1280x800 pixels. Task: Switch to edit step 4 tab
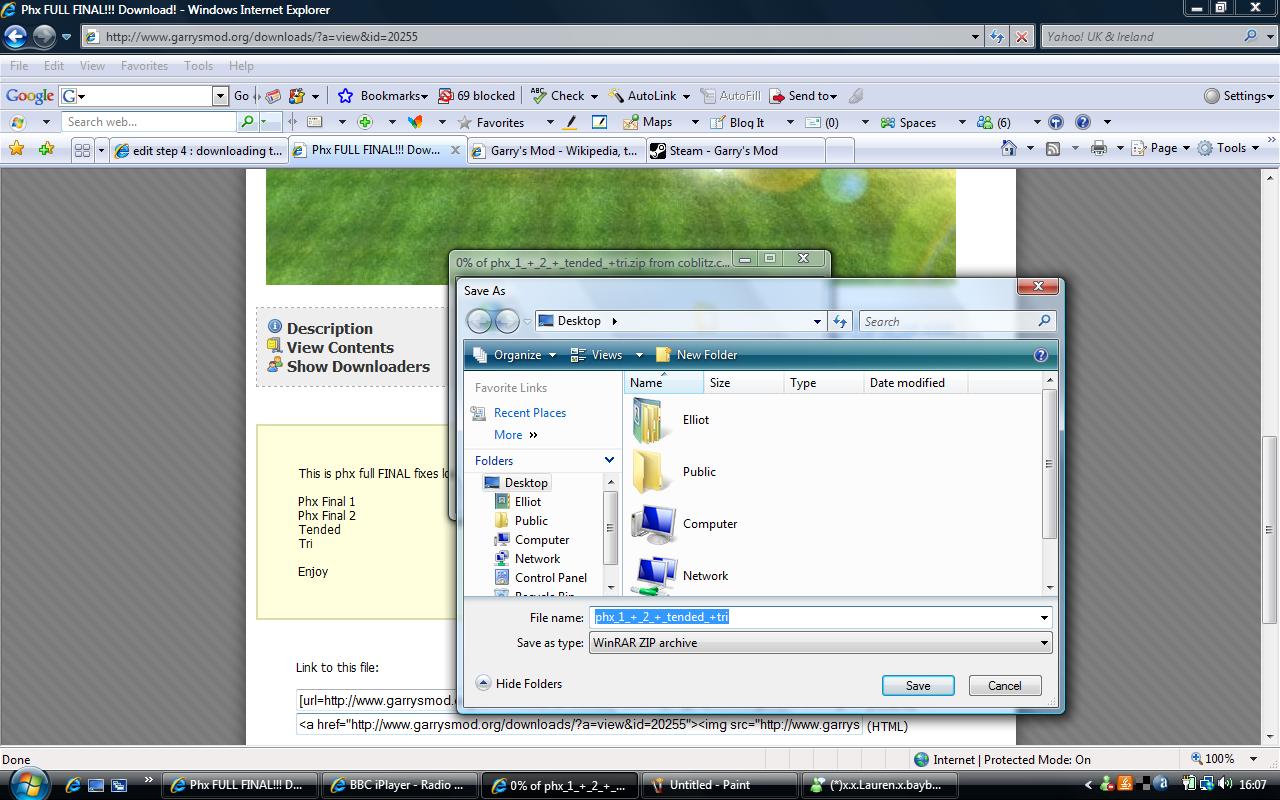[198, 151]
